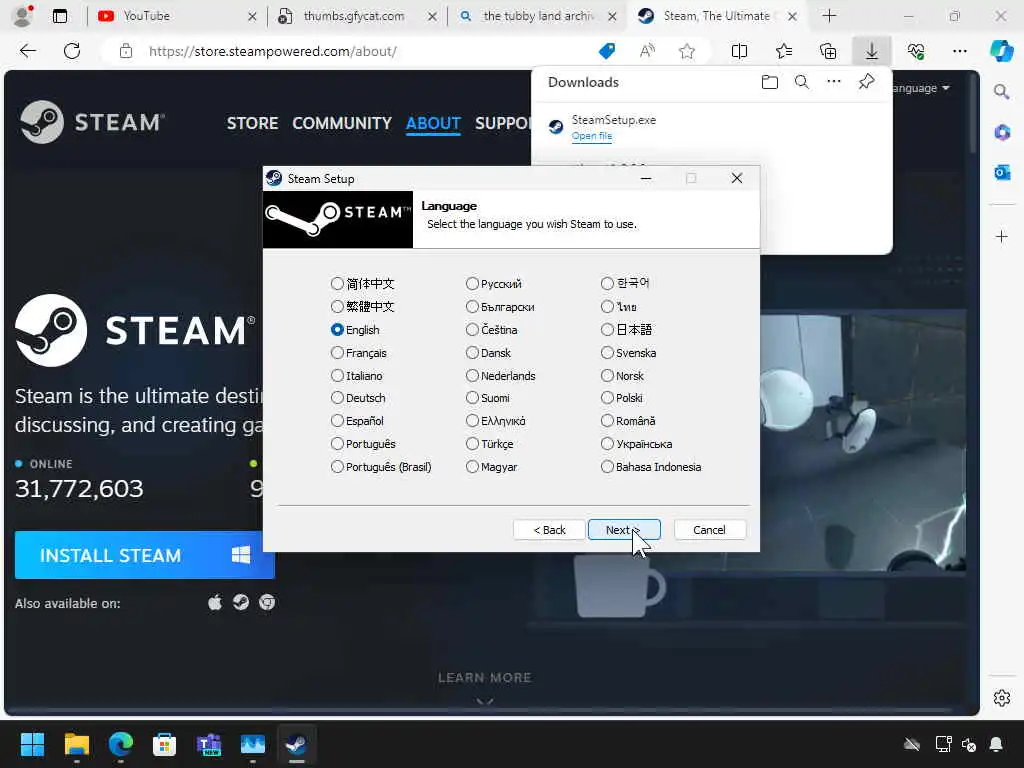Close the YouTube tab
1024x768 pixels.
coord(252,16)
